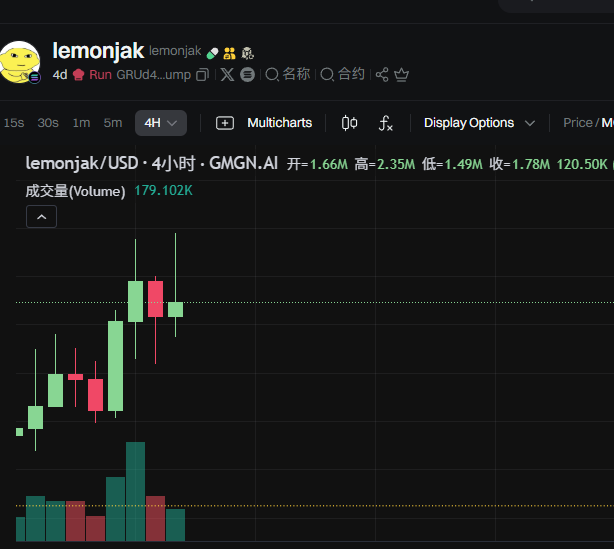Open the 4H timeframe dropdown

pos(161,123)
